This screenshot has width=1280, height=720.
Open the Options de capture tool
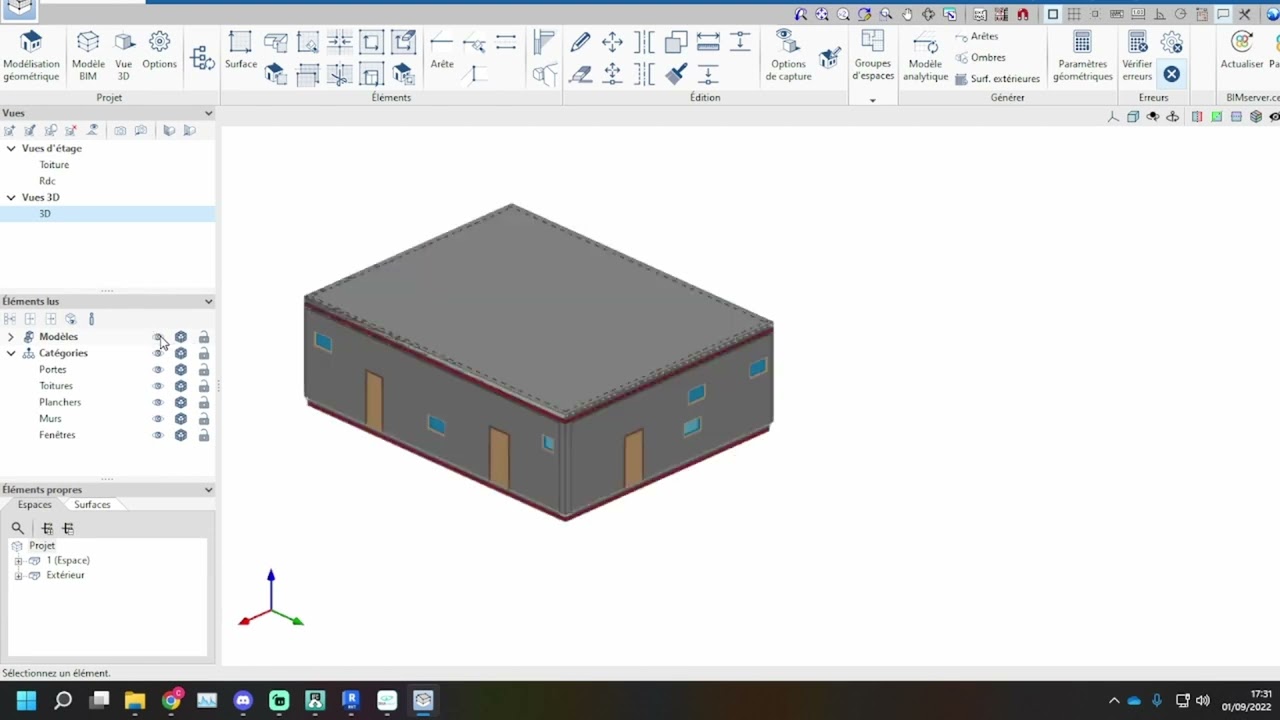(787, 55)
